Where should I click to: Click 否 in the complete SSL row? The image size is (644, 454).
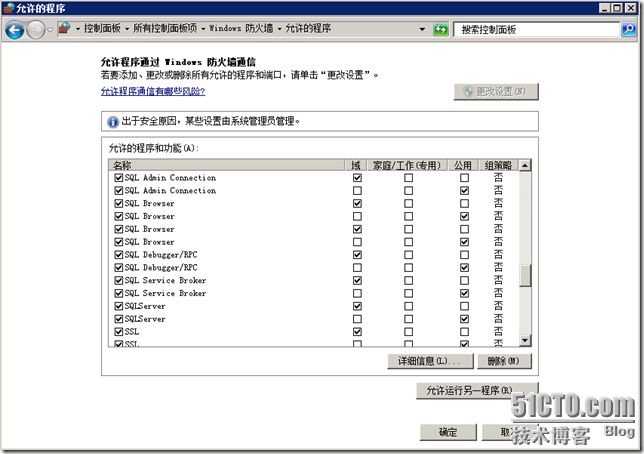pos(498,332)
